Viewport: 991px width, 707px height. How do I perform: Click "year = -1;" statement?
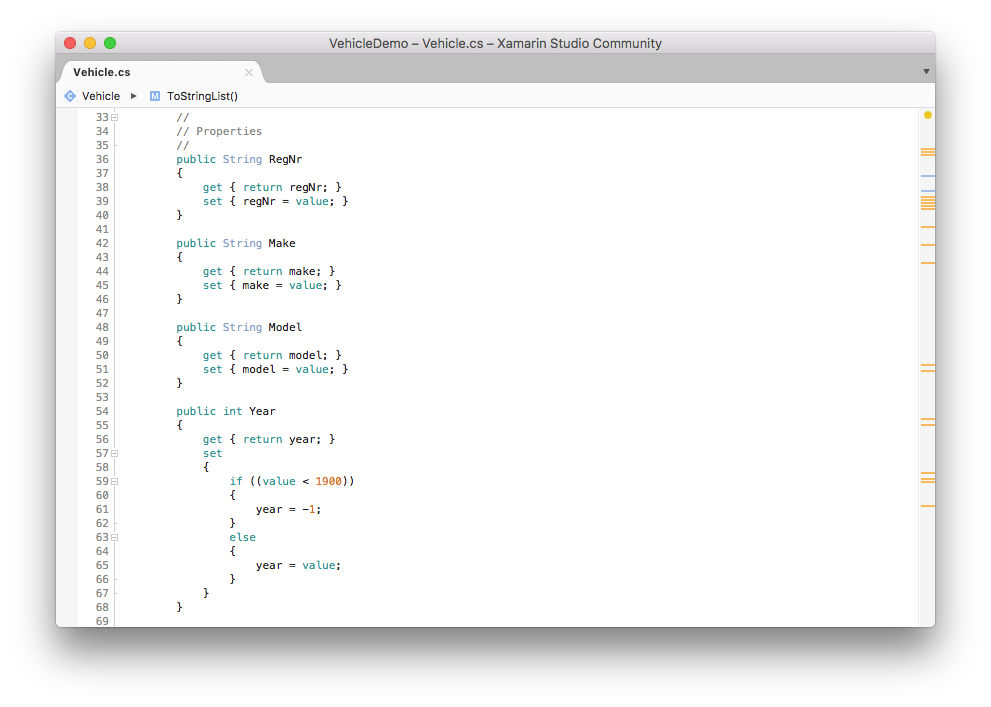[x=288, y=509]
